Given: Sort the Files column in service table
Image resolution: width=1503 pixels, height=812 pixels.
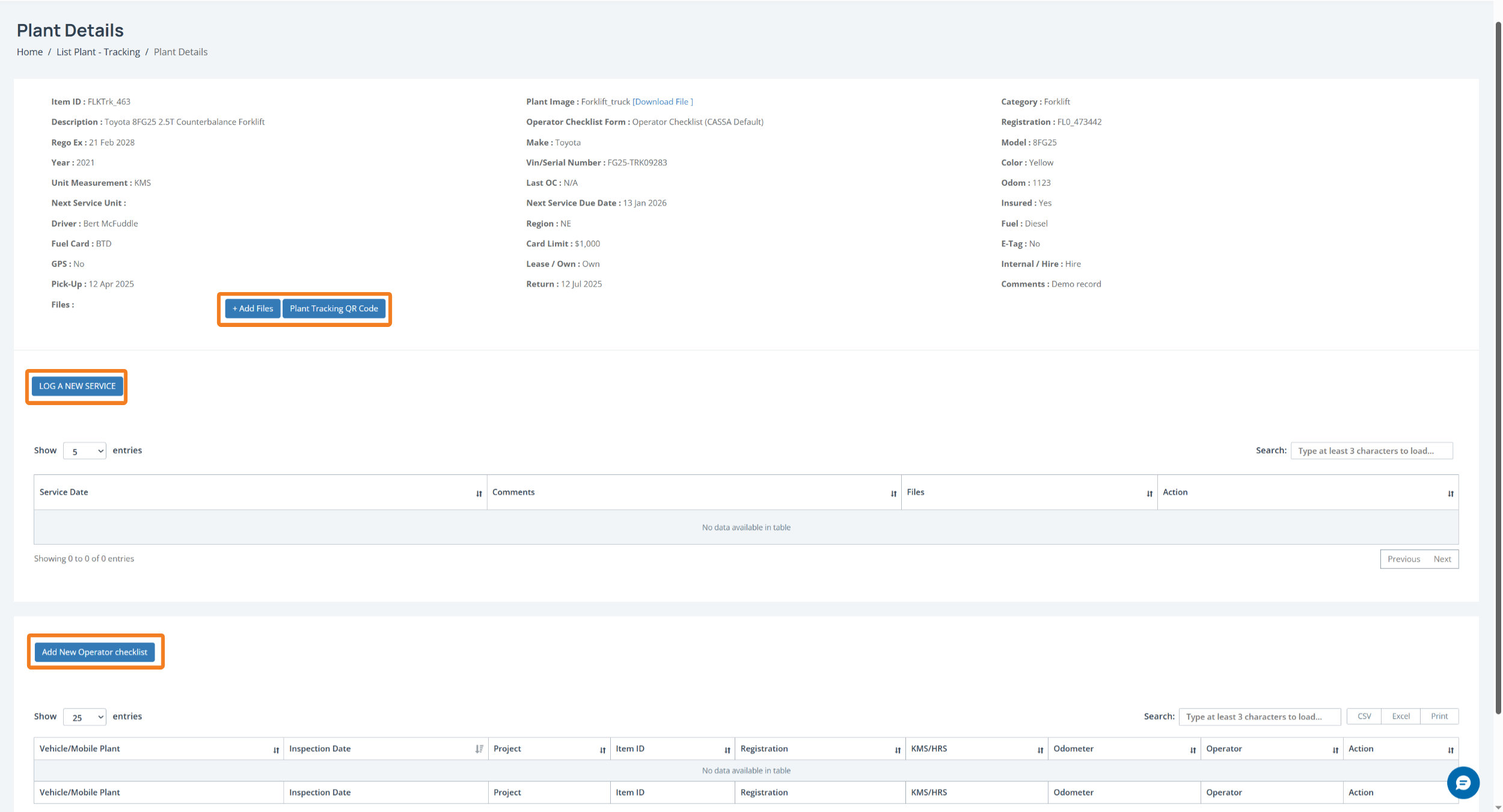Looking at the screenshot, I should pos(1149,493).
